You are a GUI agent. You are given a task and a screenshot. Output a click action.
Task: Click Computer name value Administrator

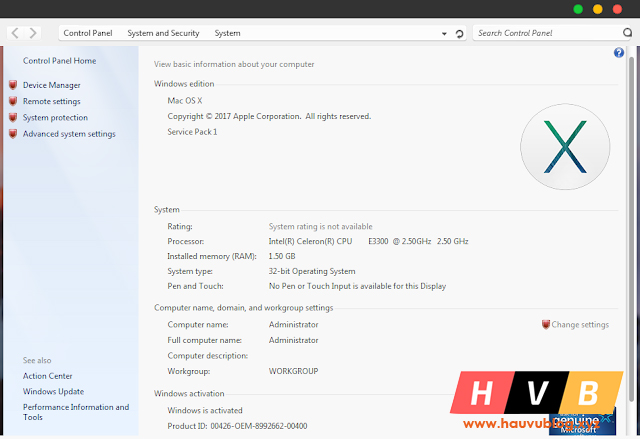[293, 325]
